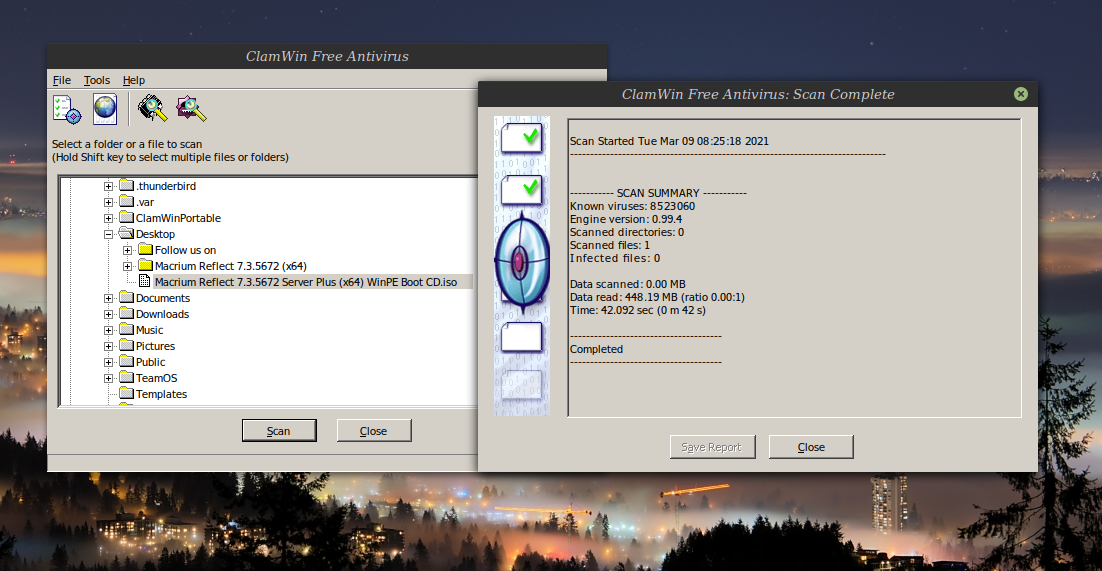
Task: Click the 'Infected files: 0' line
Action: click(614, 259)
